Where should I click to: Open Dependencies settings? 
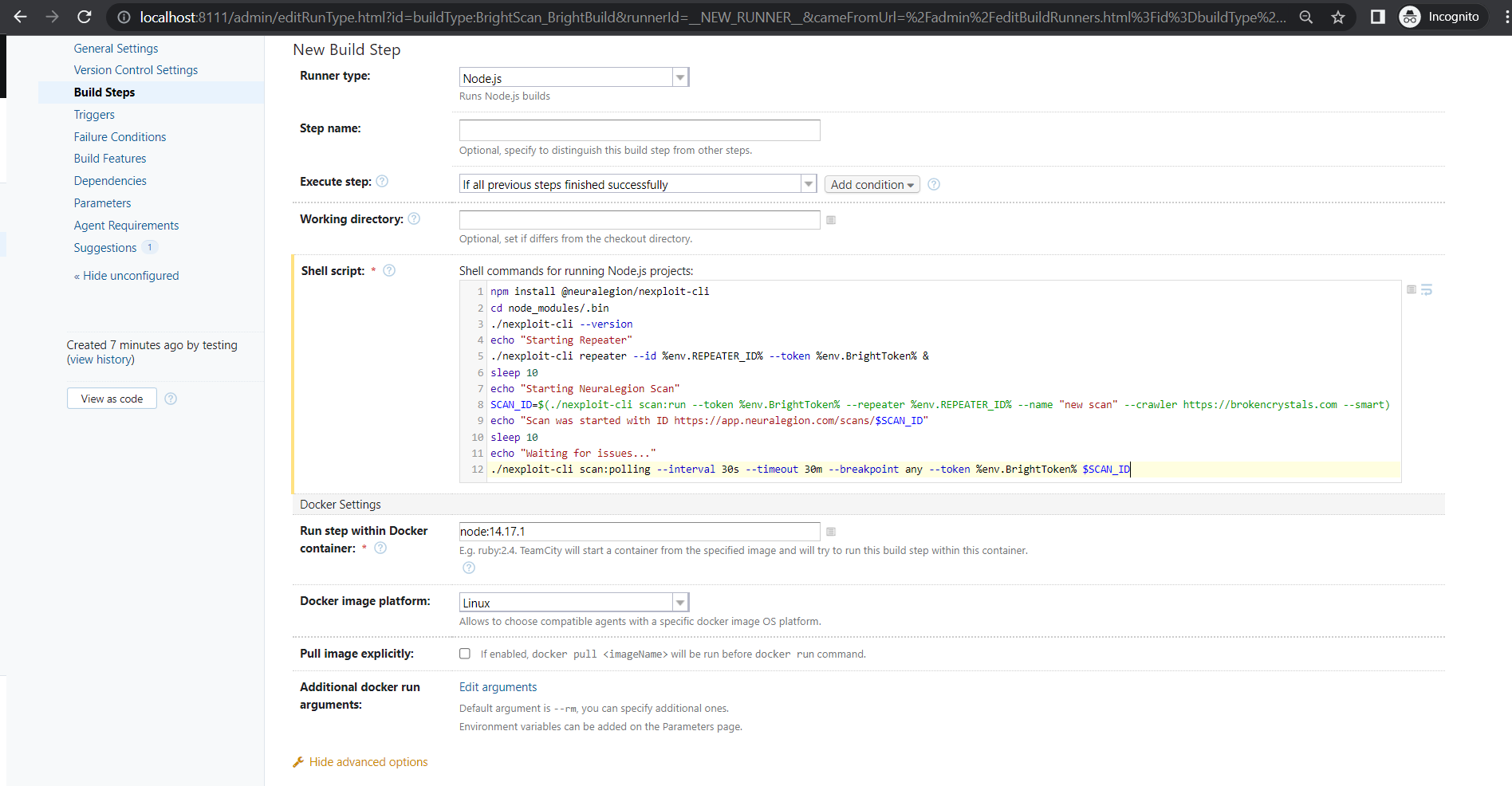pos(110,181)
